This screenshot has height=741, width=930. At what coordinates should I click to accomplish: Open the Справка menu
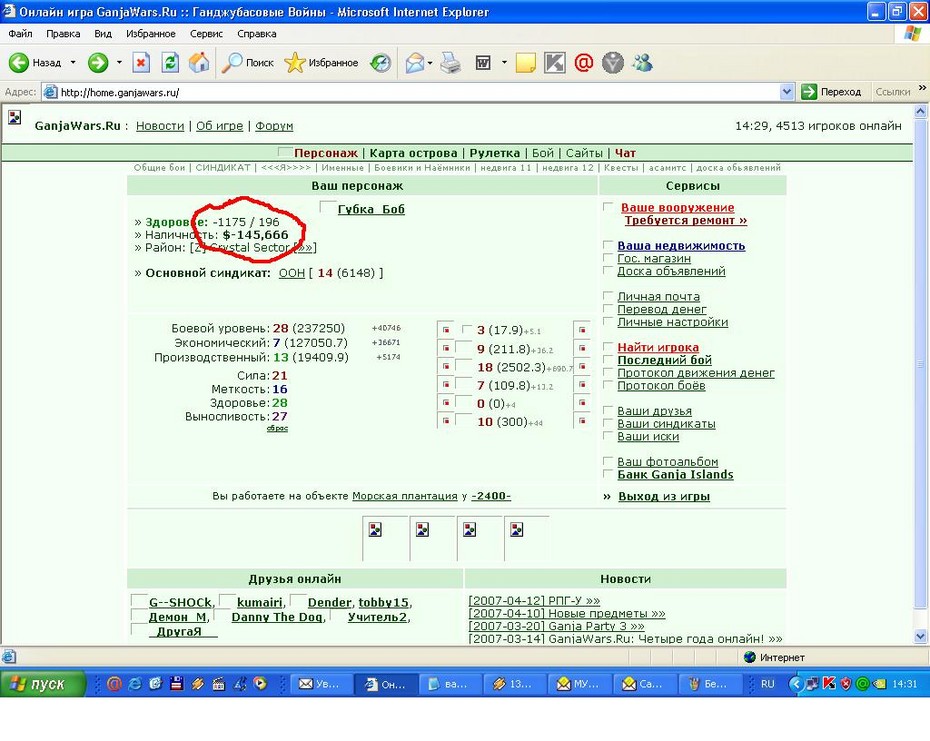[257, 34]
